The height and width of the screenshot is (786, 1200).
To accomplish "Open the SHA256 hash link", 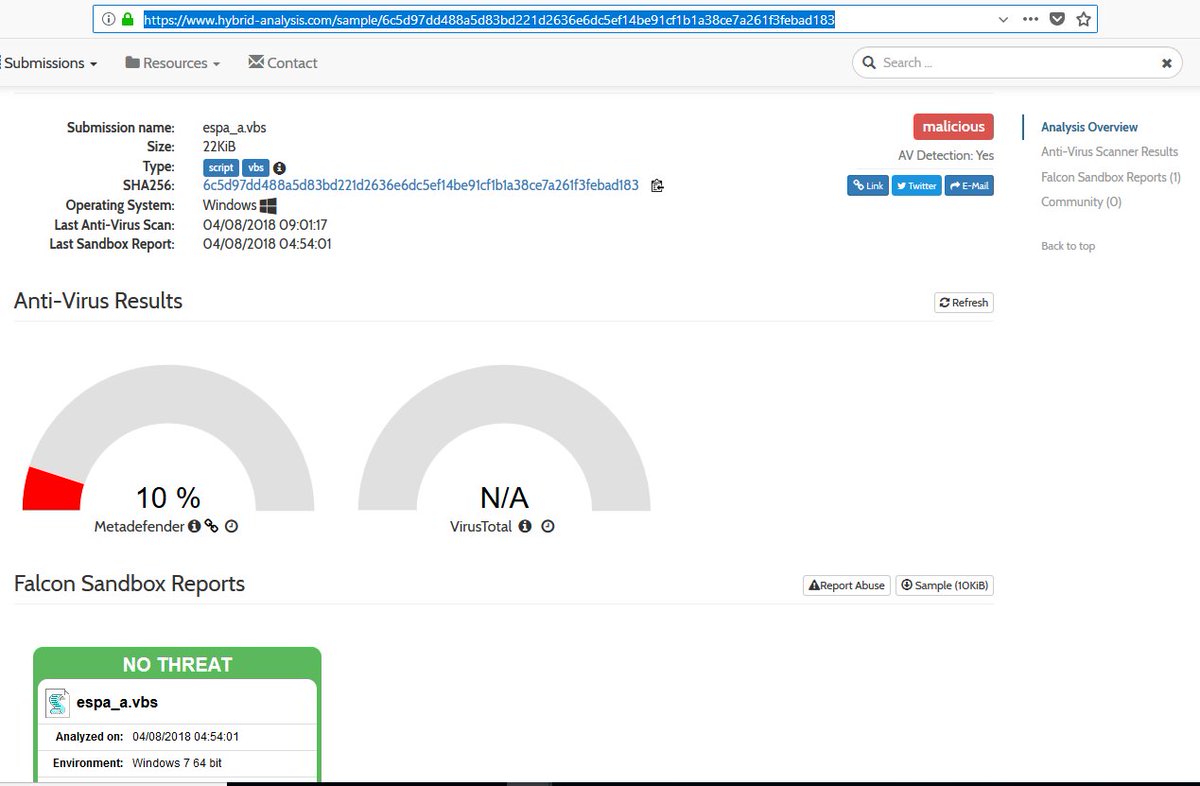I will coord(420,185).
